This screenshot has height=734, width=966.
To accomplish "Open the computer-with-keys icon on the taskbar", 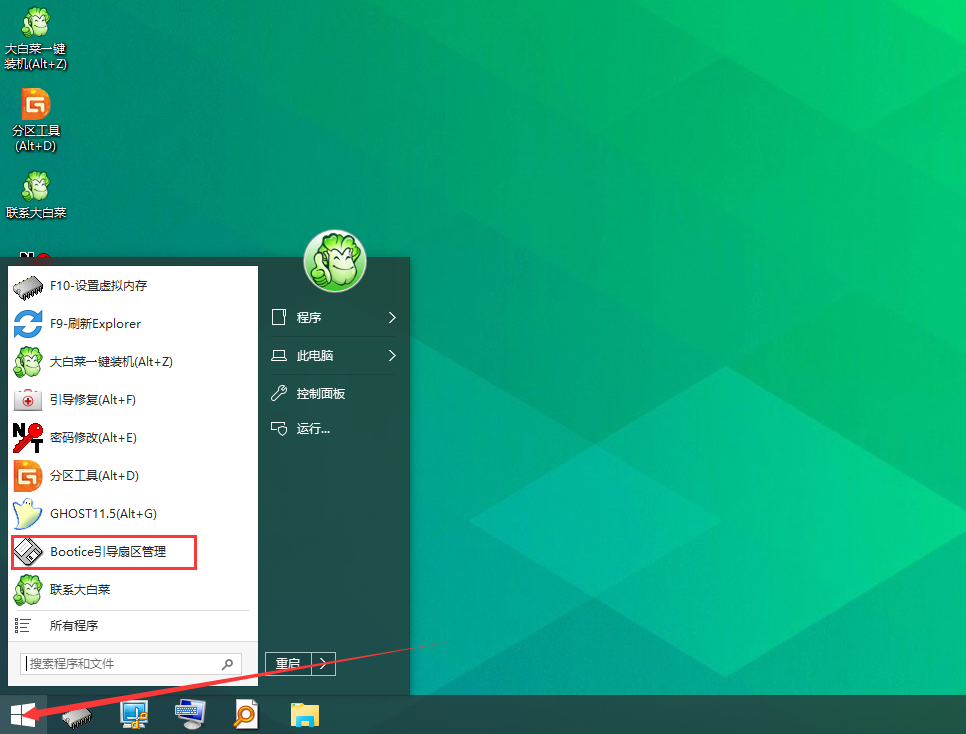I will [x=134, y=715].
